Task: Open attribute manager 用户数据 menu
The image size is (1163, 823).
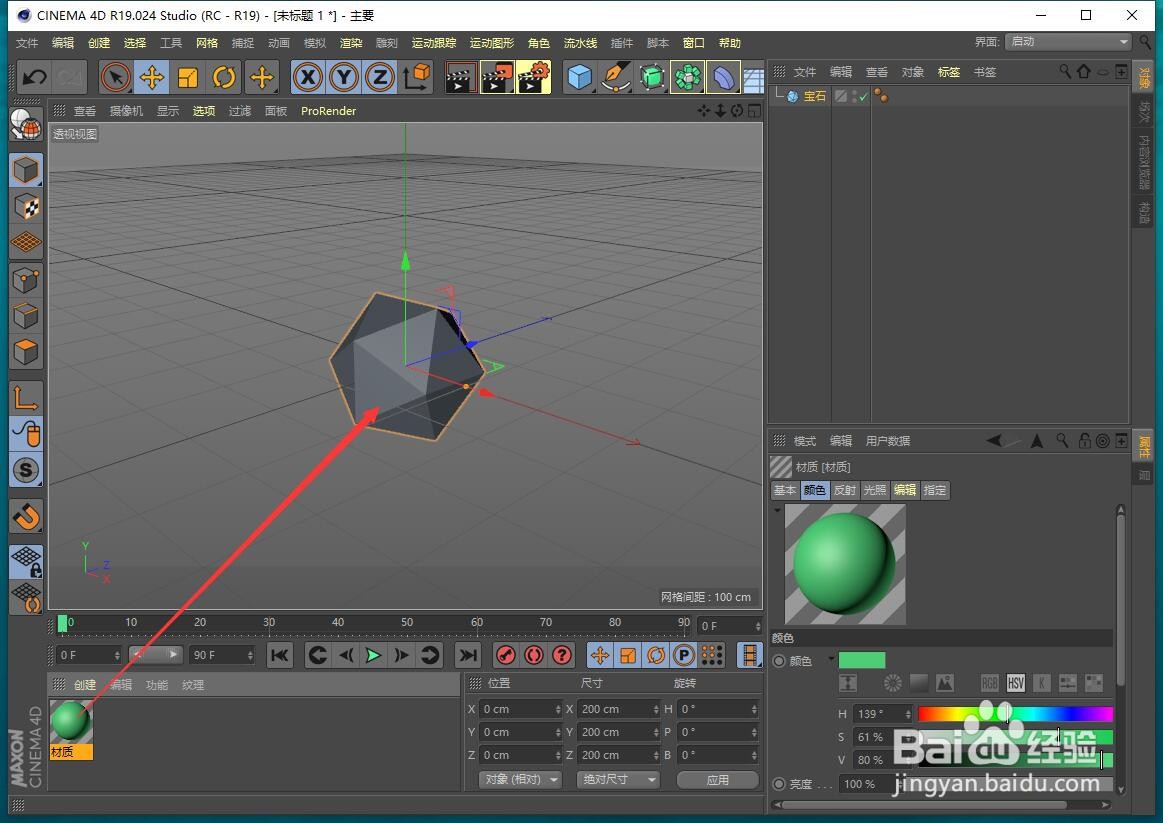Action: click(x=887, y=441)
